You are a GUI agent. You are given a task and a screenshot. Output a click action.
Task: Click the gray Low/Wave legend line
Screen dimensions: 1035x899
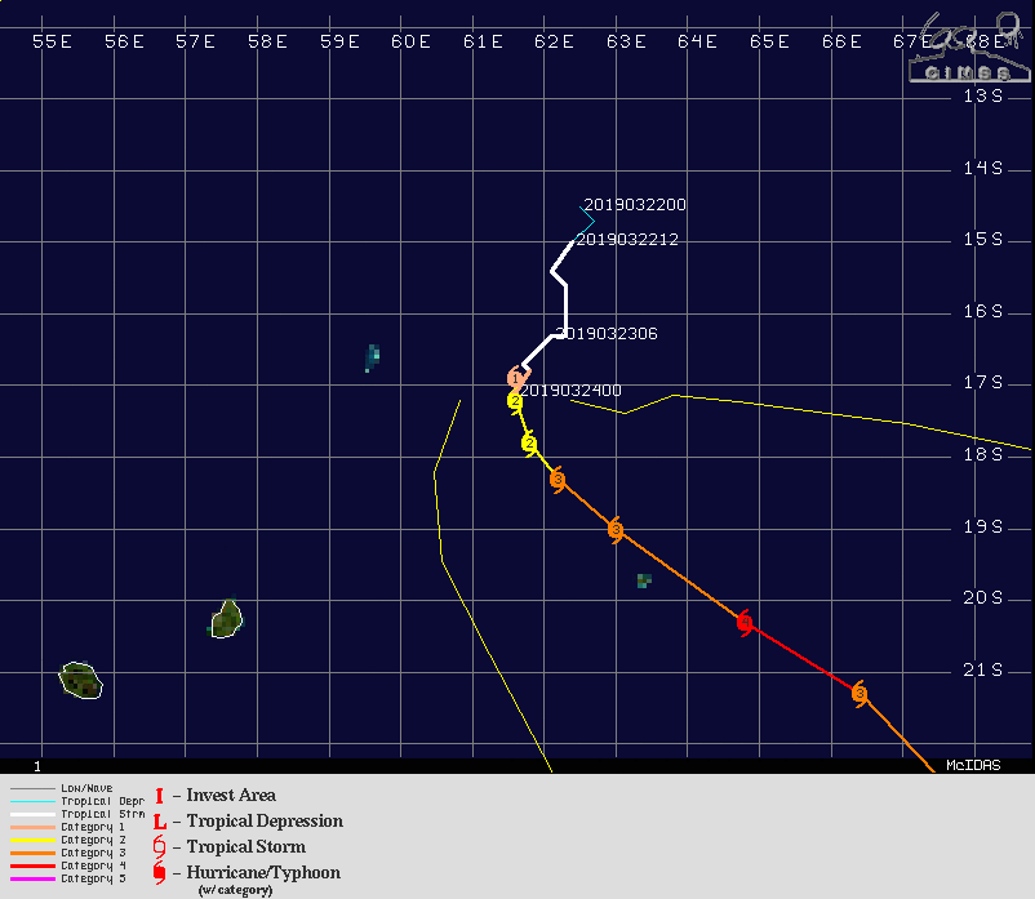pos(33,788)
